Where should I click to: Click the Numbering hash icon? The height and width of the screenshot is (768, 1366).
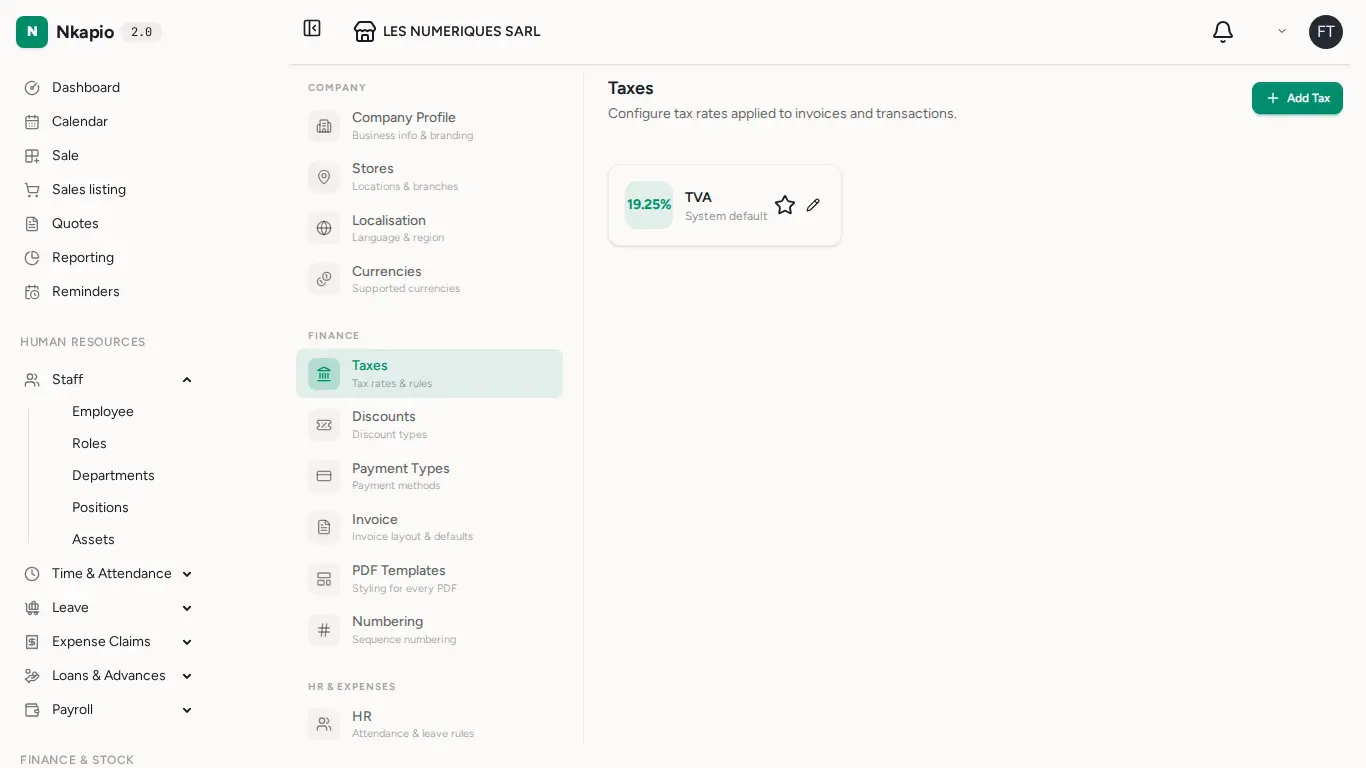(x=324, y=630)
